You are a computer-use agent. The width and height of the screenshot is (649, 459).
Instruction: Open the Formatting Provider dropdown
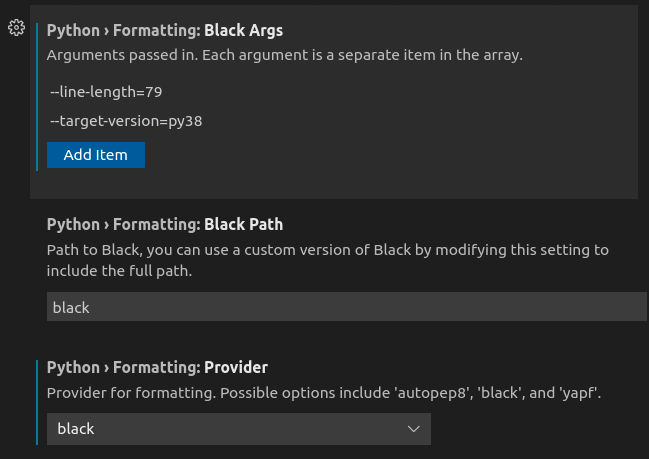(239, 429)
